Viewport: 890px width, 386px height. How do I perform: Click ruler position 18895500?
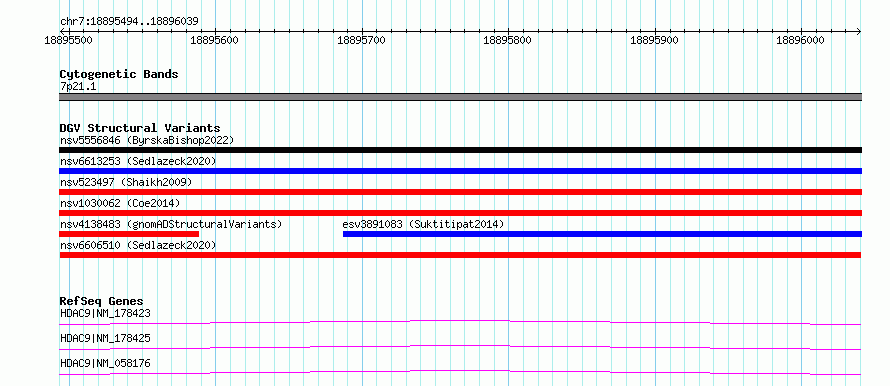pyautogui.click(x=70, y=40)
